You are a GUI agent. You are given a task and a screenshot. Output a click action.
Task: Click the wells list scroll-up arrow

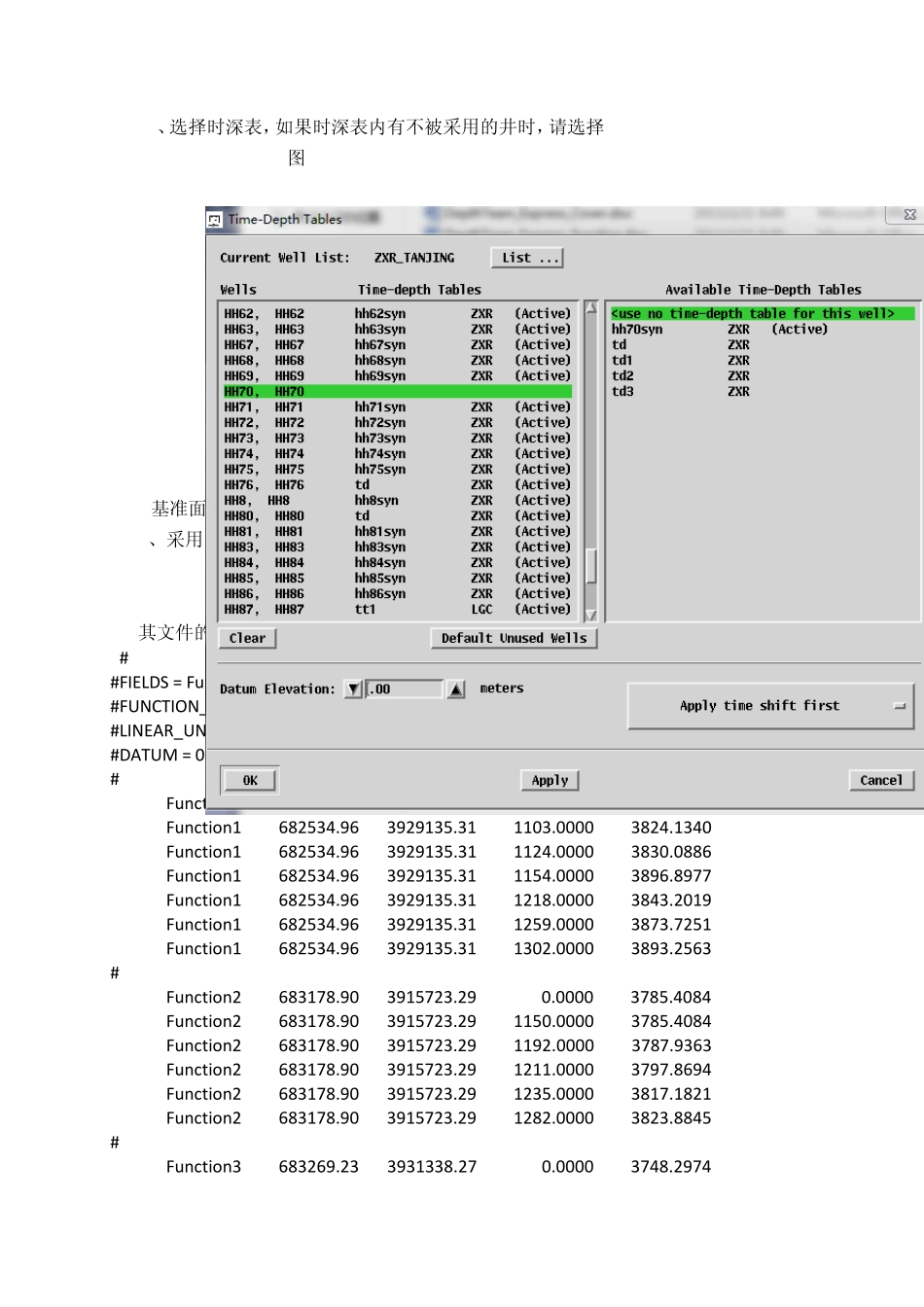click(x=590, y=308)
